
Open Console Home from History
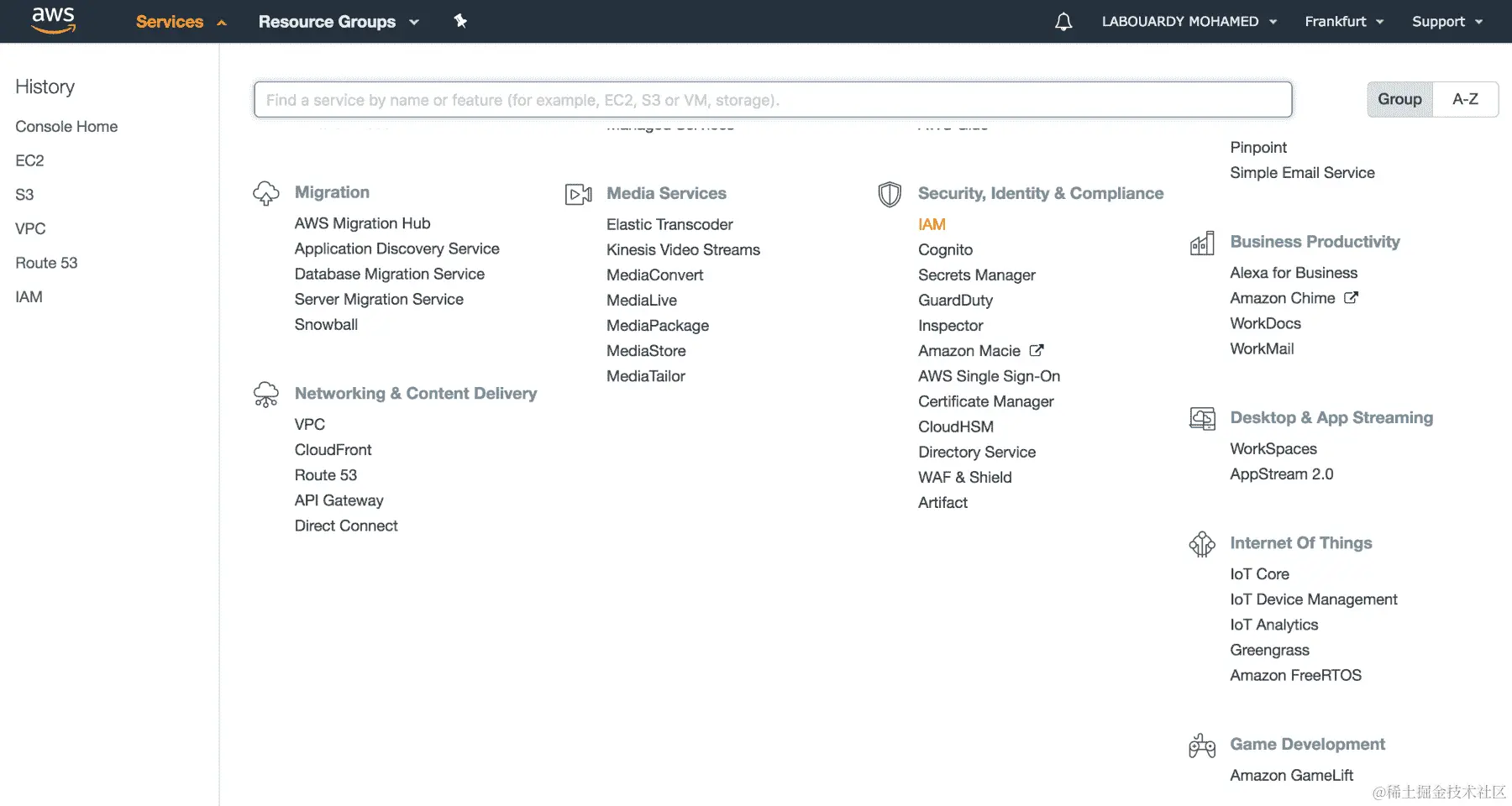pos(66,127)
